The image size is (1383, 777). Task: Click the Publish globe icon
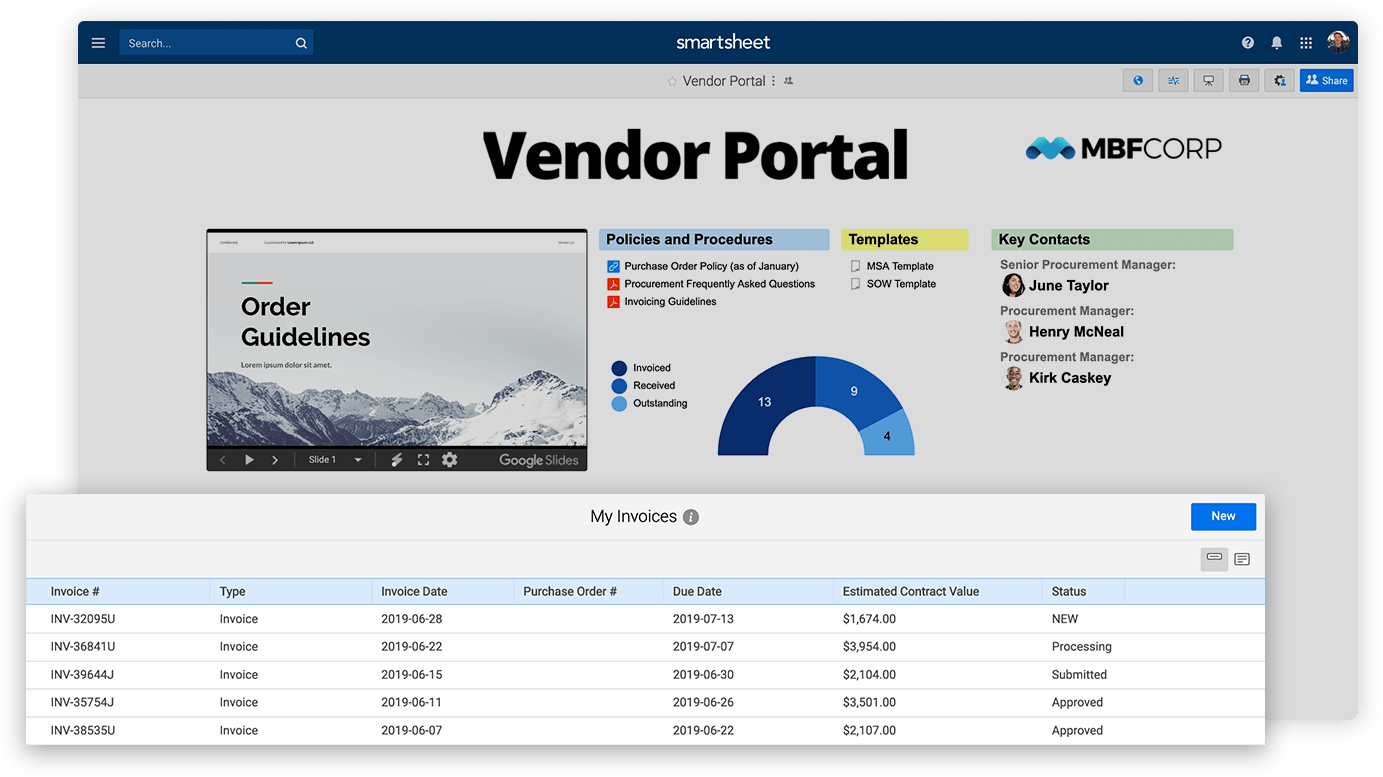1138,81
